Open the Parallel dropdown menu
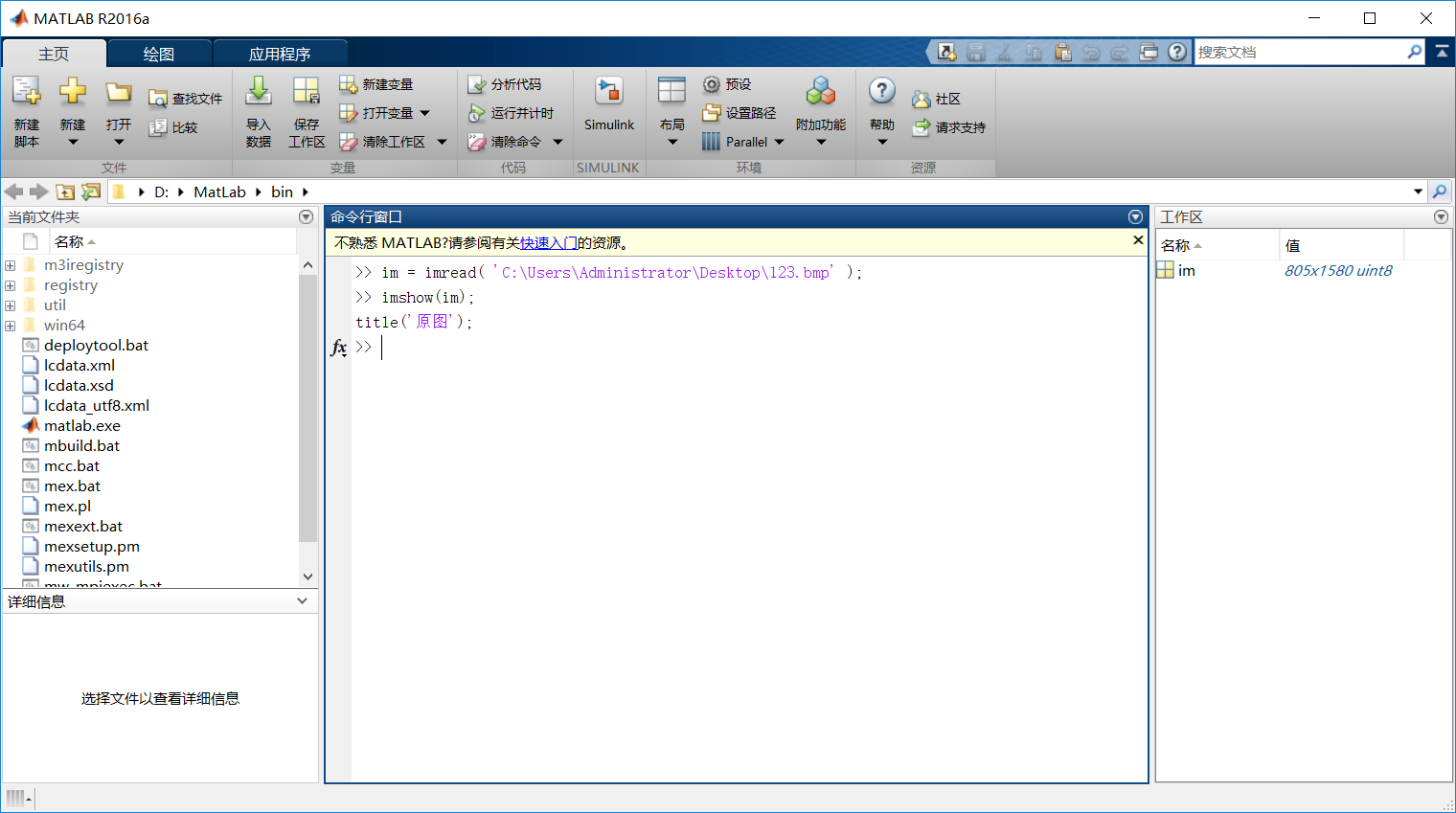 coord(779,142)
